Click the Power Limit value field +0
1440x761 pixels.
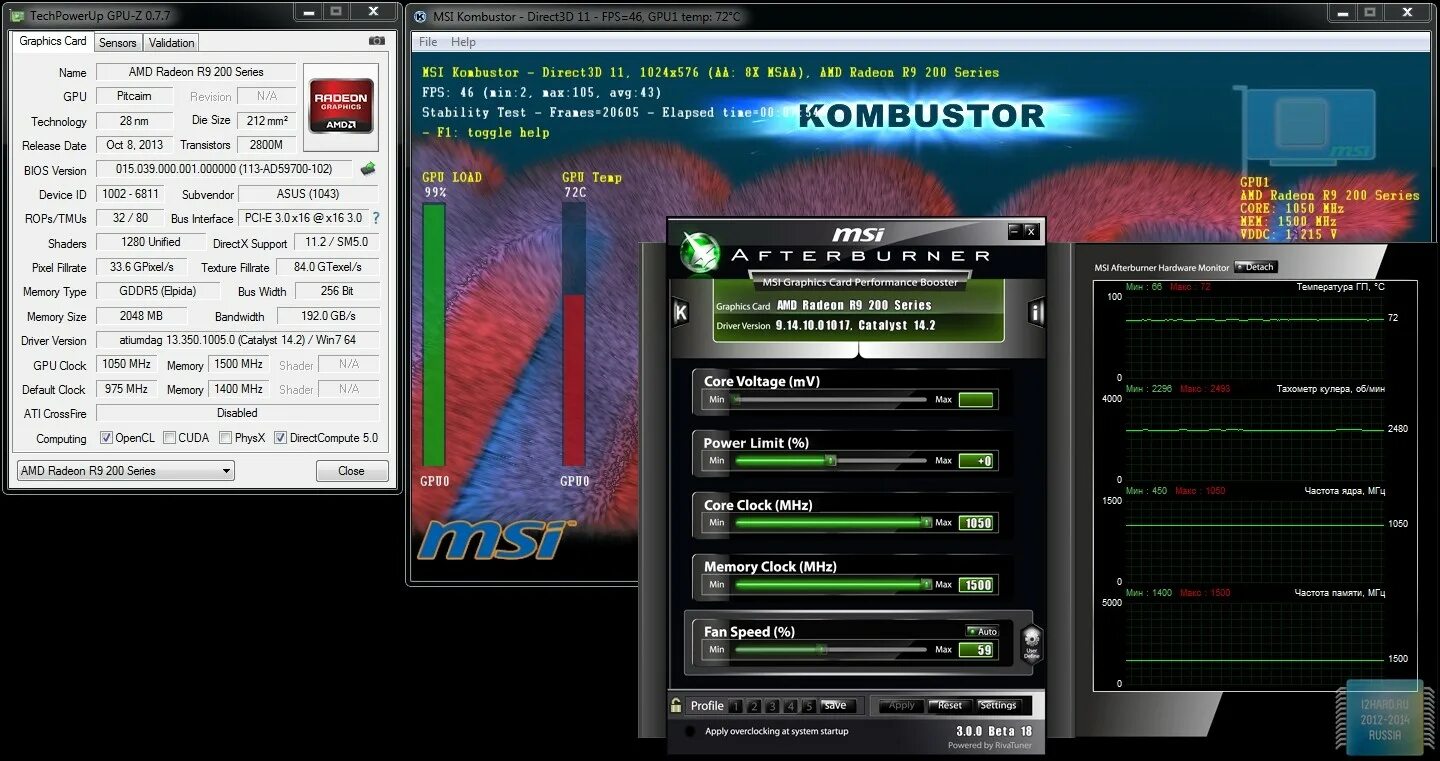click(x=976, y=461)
